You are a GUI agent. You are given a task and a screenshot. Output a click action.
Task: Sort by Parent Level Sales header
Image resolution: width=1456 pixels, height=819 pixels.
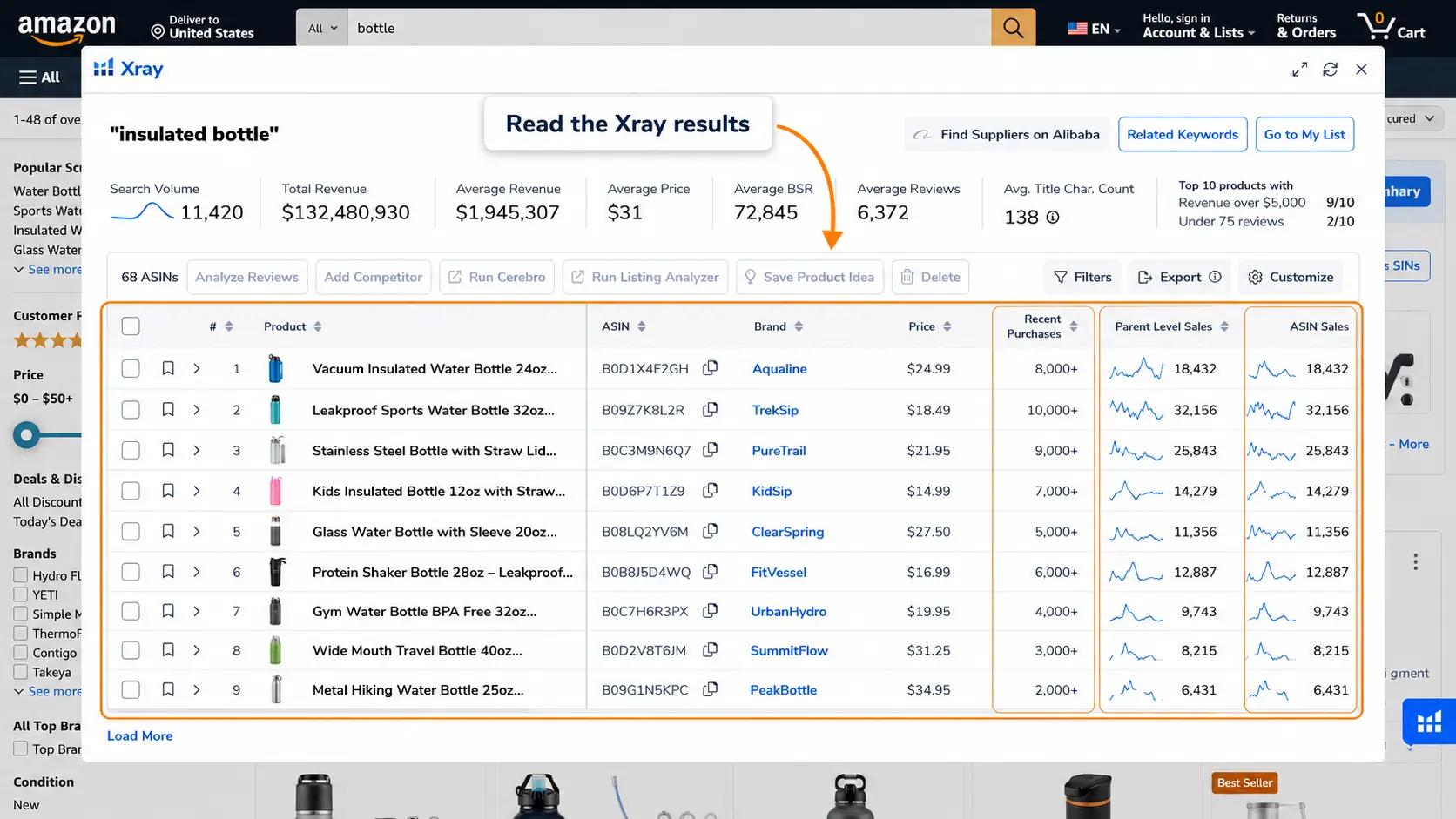click(x=1171, y=326)
